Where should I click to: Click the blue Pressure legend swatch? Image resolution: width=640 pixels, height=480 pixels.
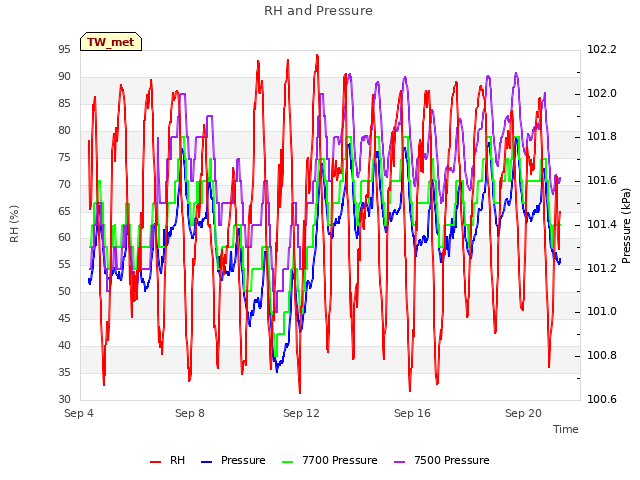point(207,462)
